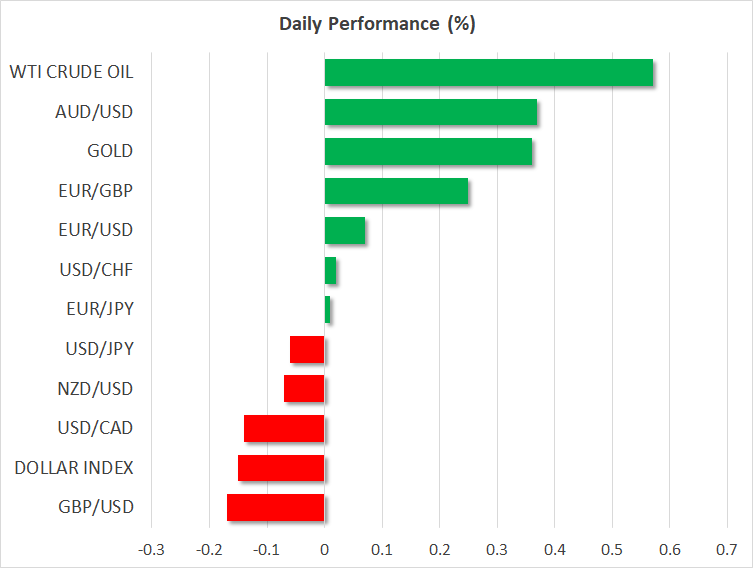Click the red DOLLAR INDEX bar

(281, 468)
